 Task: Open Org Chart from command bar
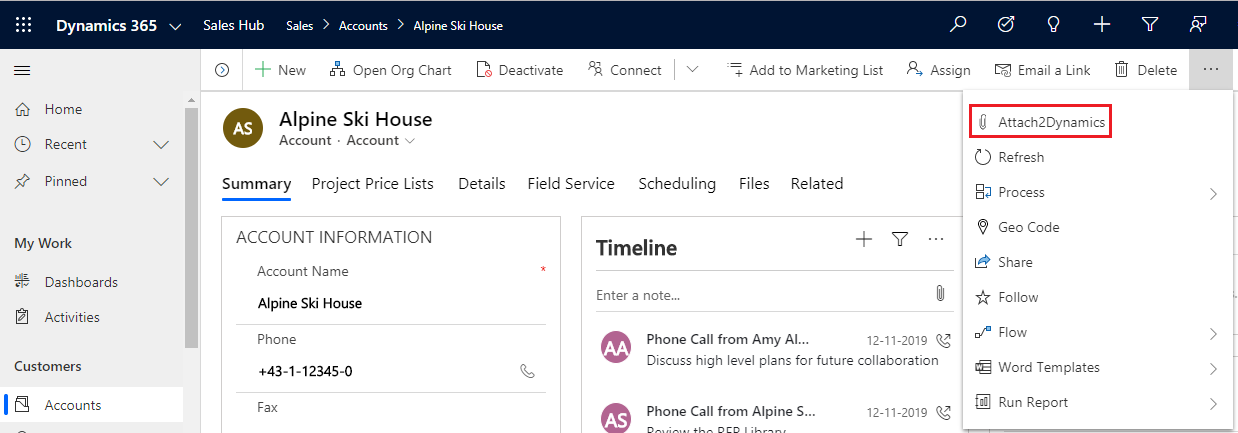coord(389,70)
